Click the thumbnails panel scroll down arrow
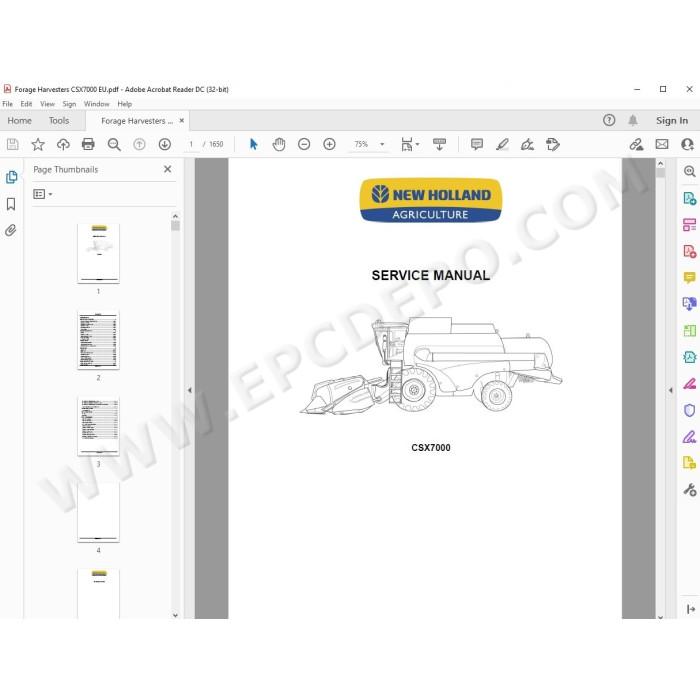The height and width of the screenshot is (700, 700). coord(175,615)
